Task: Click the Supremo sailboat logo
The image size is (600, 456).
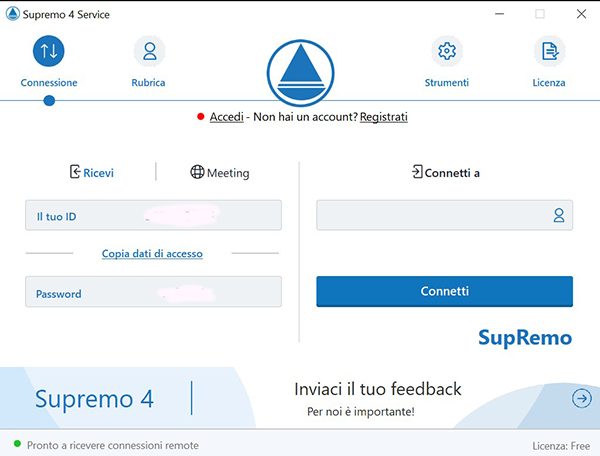Action: (300, 73)
